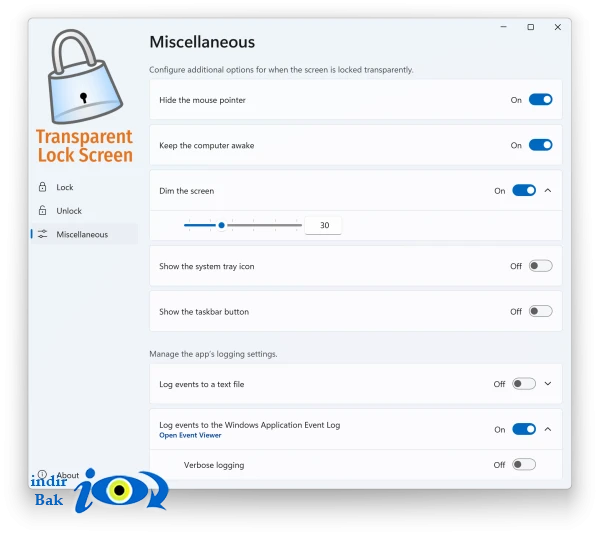Minimize the Transparent Lock Screen window
Screen dimensions: 600x536
pos(503,27)
